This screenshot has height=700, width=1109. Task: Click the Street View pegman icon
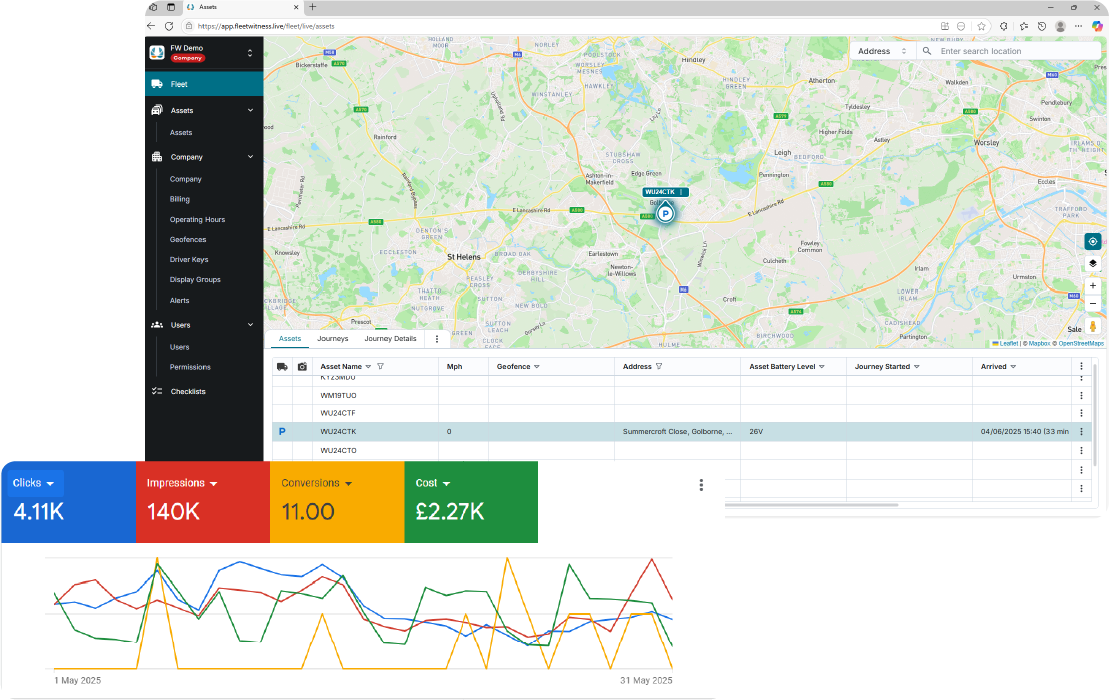[1093, 326]
